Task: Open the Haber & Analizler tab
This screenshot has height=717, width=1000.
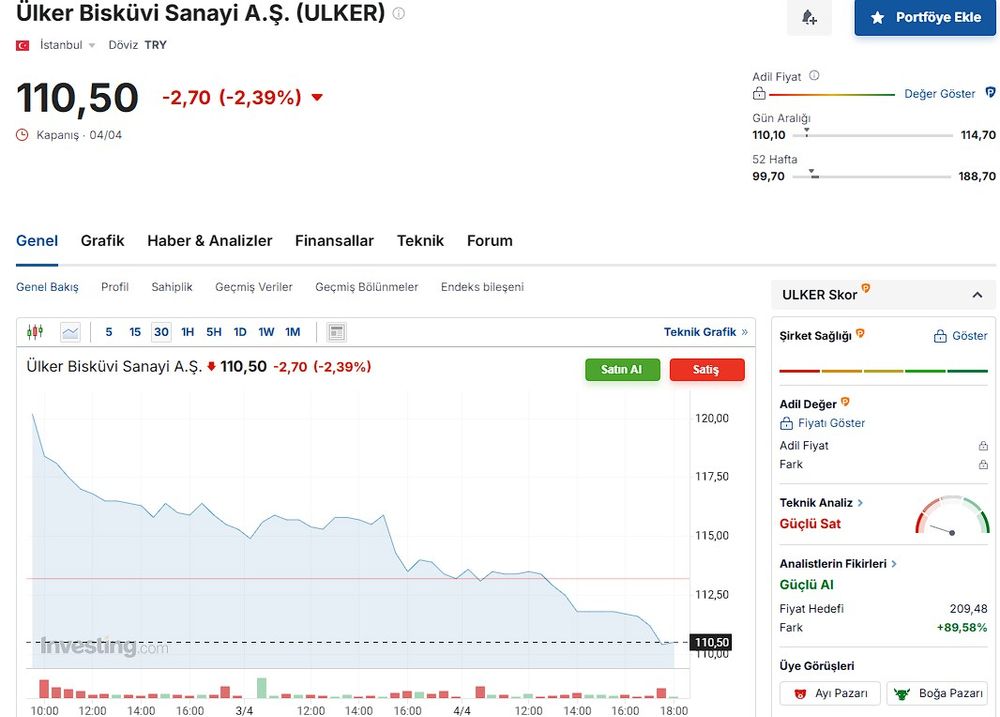Action: coord(210,240)
